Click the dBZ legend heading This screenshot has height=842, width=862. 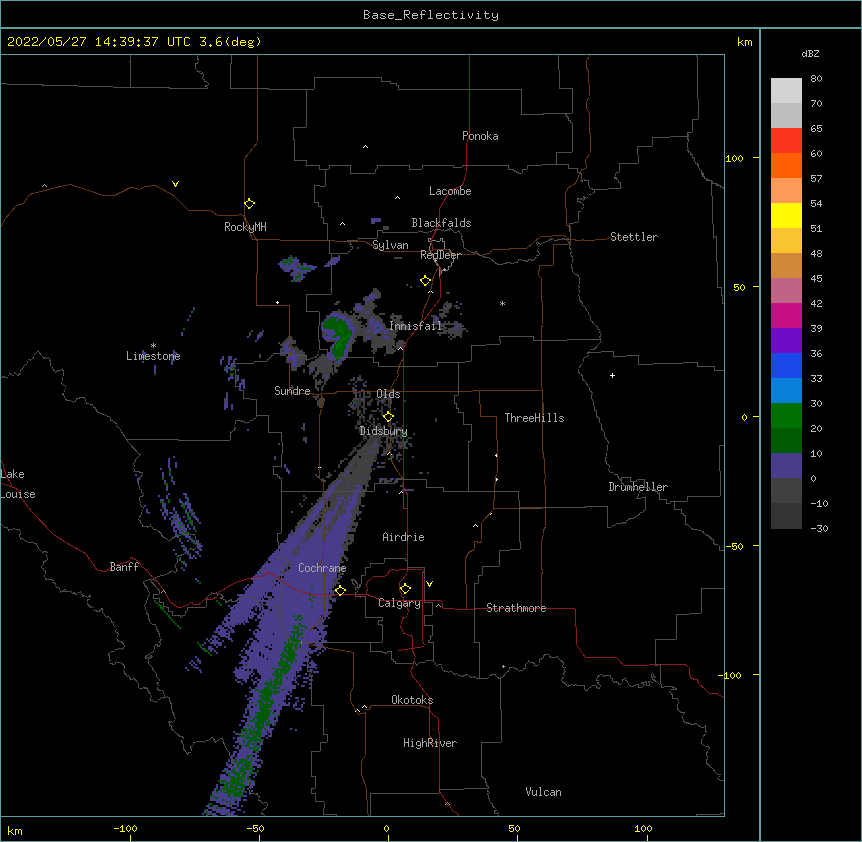pos(810,53)
